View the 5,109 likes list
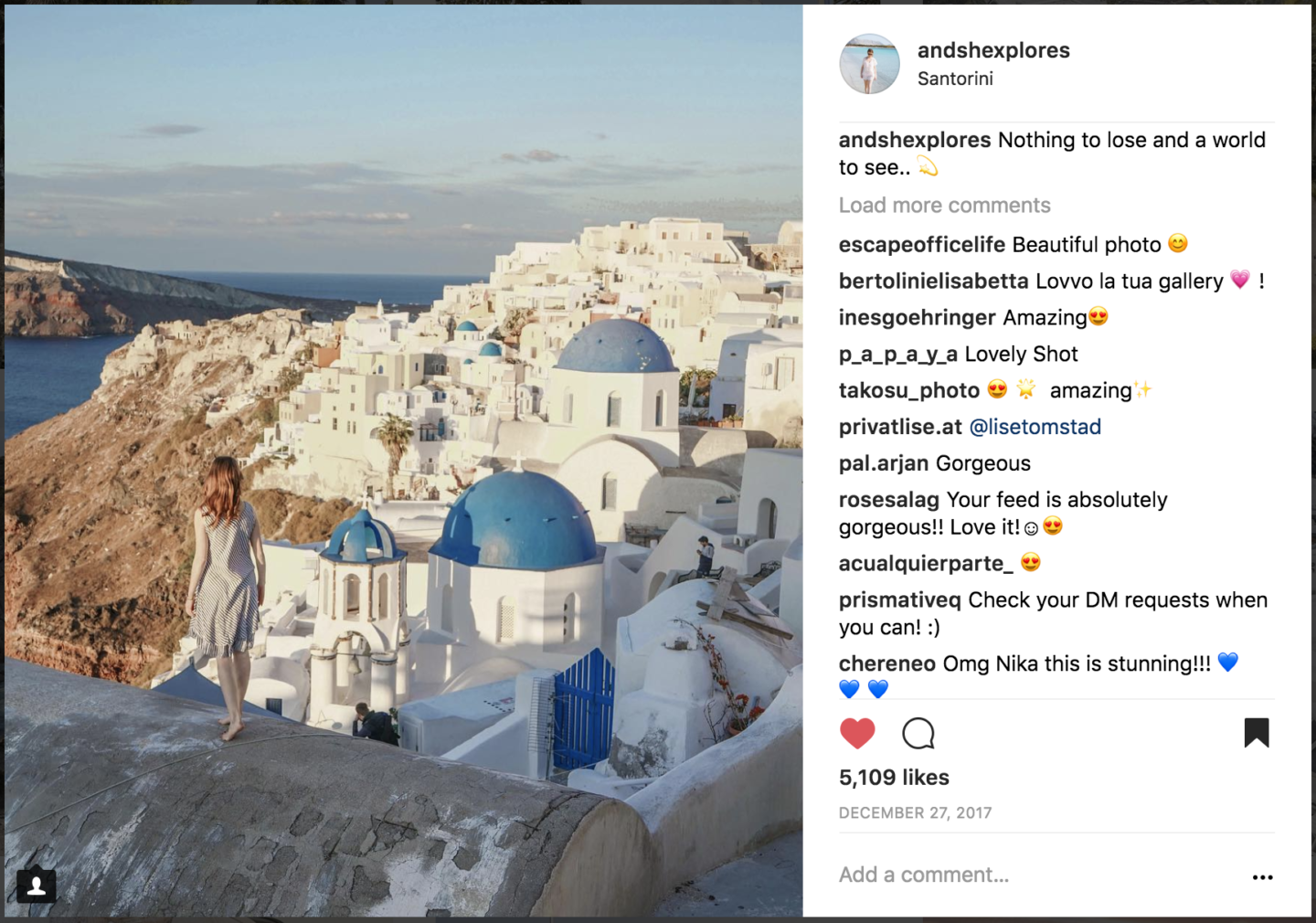1316x923 pixels. (x=894, y=778)
